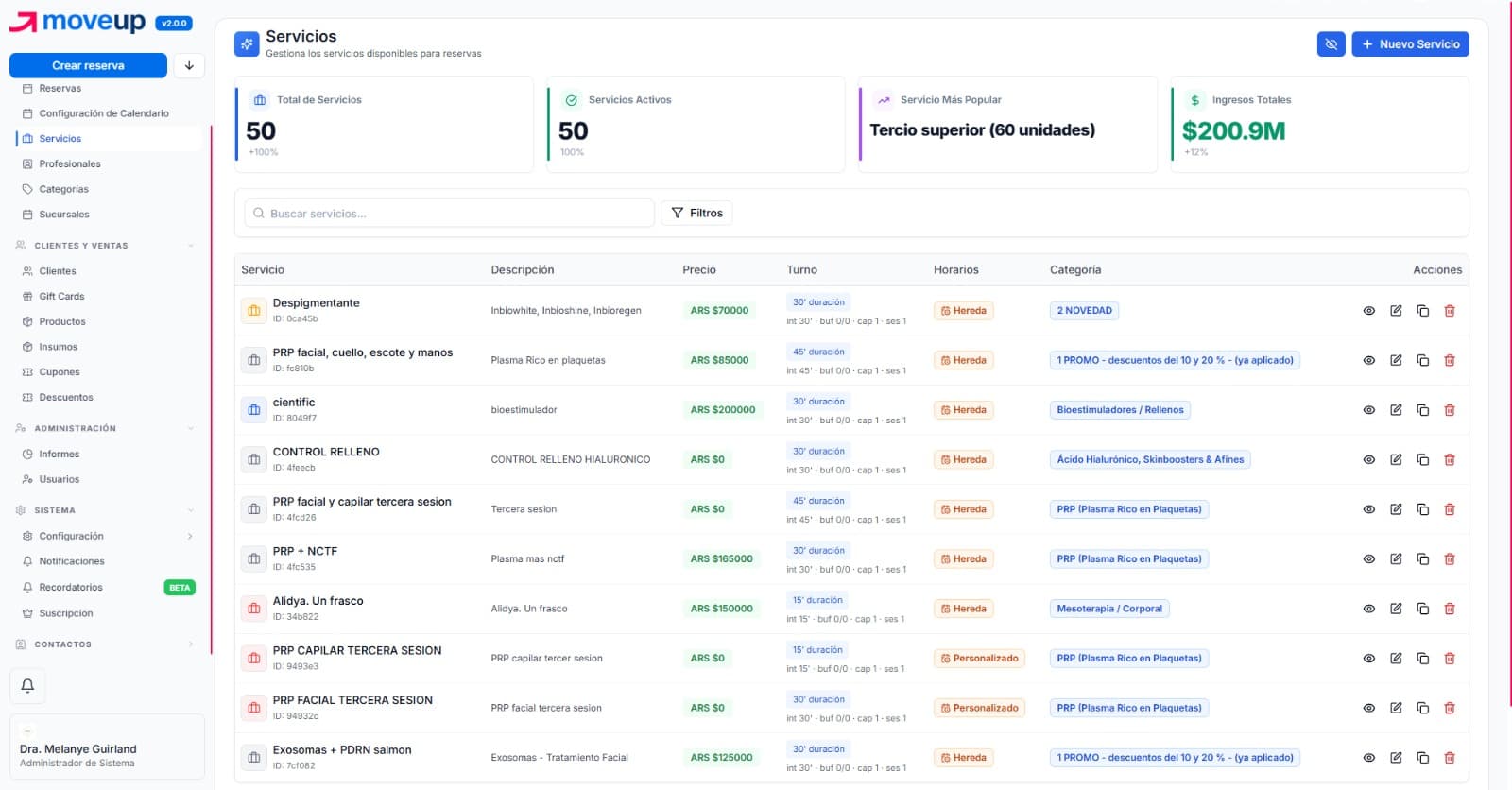The image size is (1512, 790).
Task: Toggle eye icon for PRP CAPILAR TERCERA SESION
Action: [1368, 659]
